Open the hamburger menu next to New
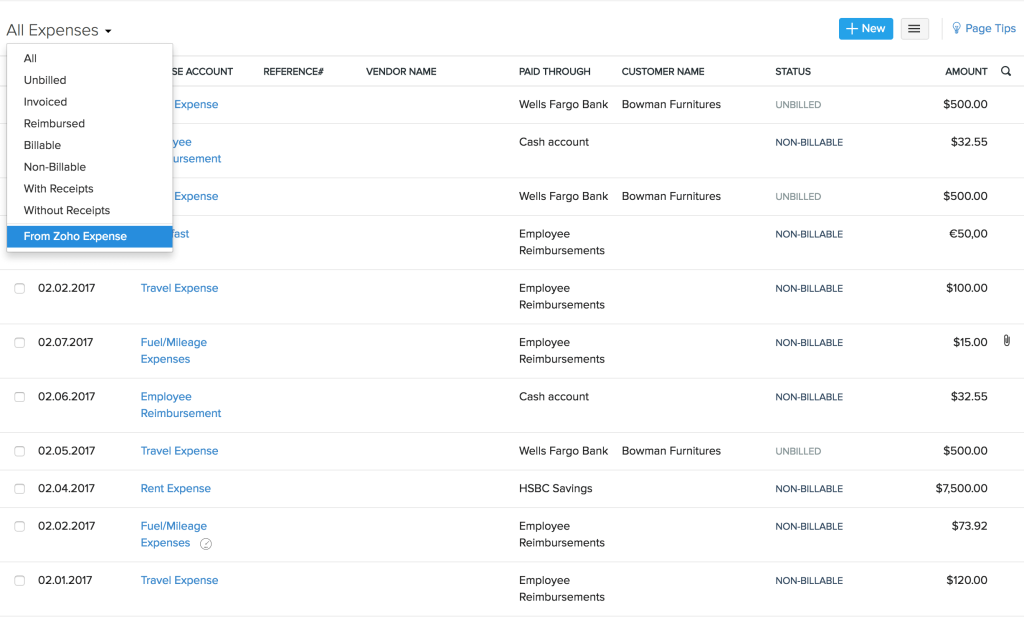This screenshot has height=622, width=1024. [914, 29]
